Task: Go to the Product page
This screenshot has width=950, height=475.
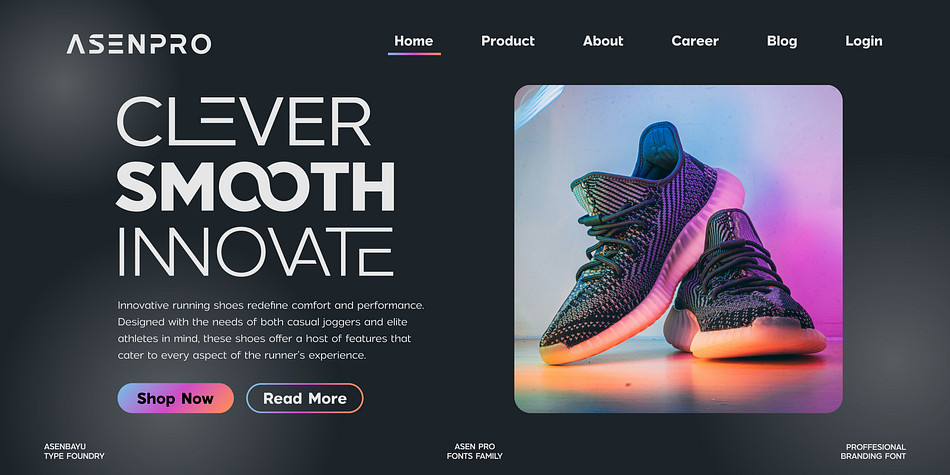Action: 508,41
